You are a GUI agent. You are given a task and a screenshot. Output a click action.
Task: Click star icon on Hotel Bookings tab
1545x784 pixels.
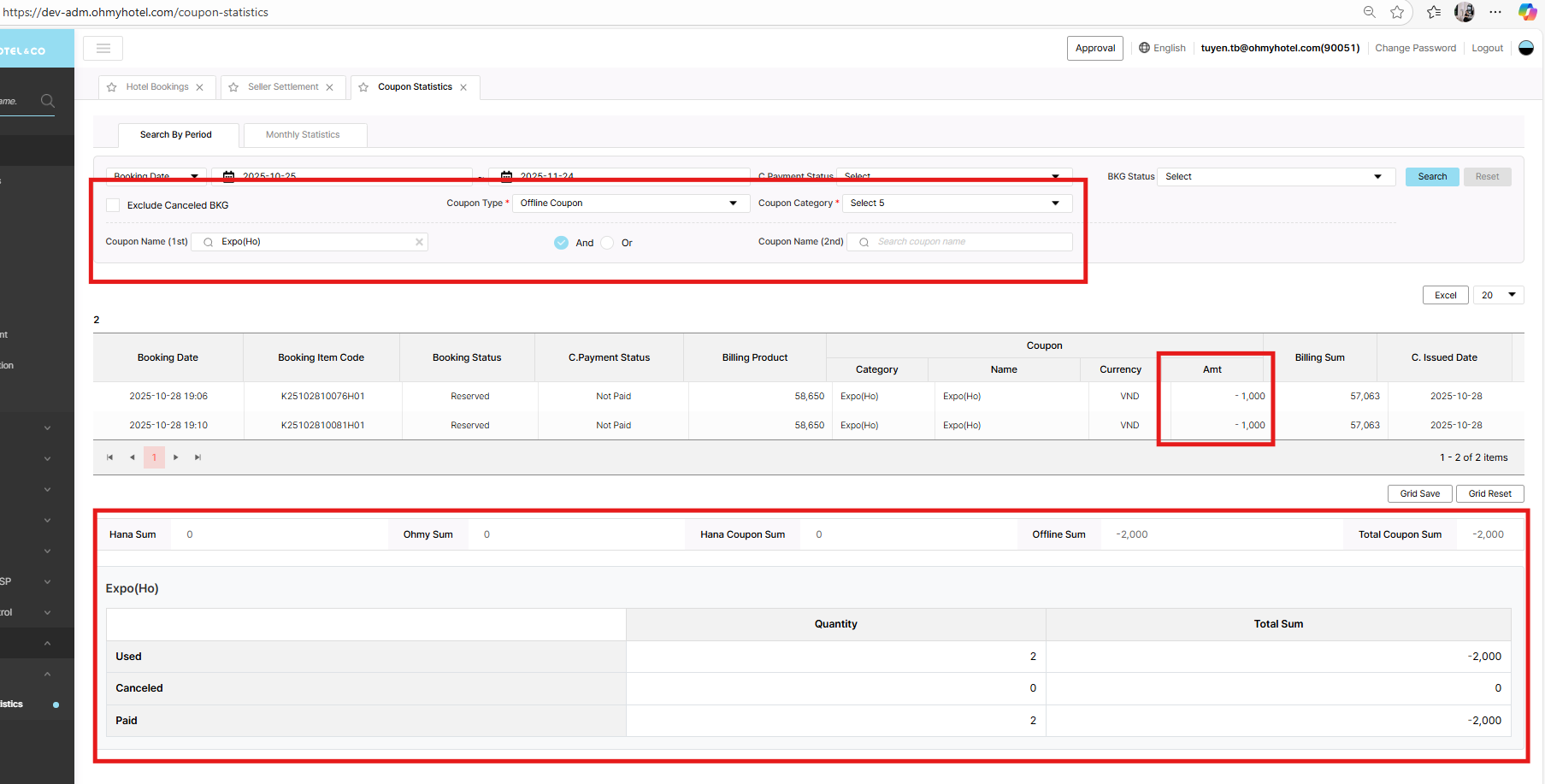click(x=112, y=87)
